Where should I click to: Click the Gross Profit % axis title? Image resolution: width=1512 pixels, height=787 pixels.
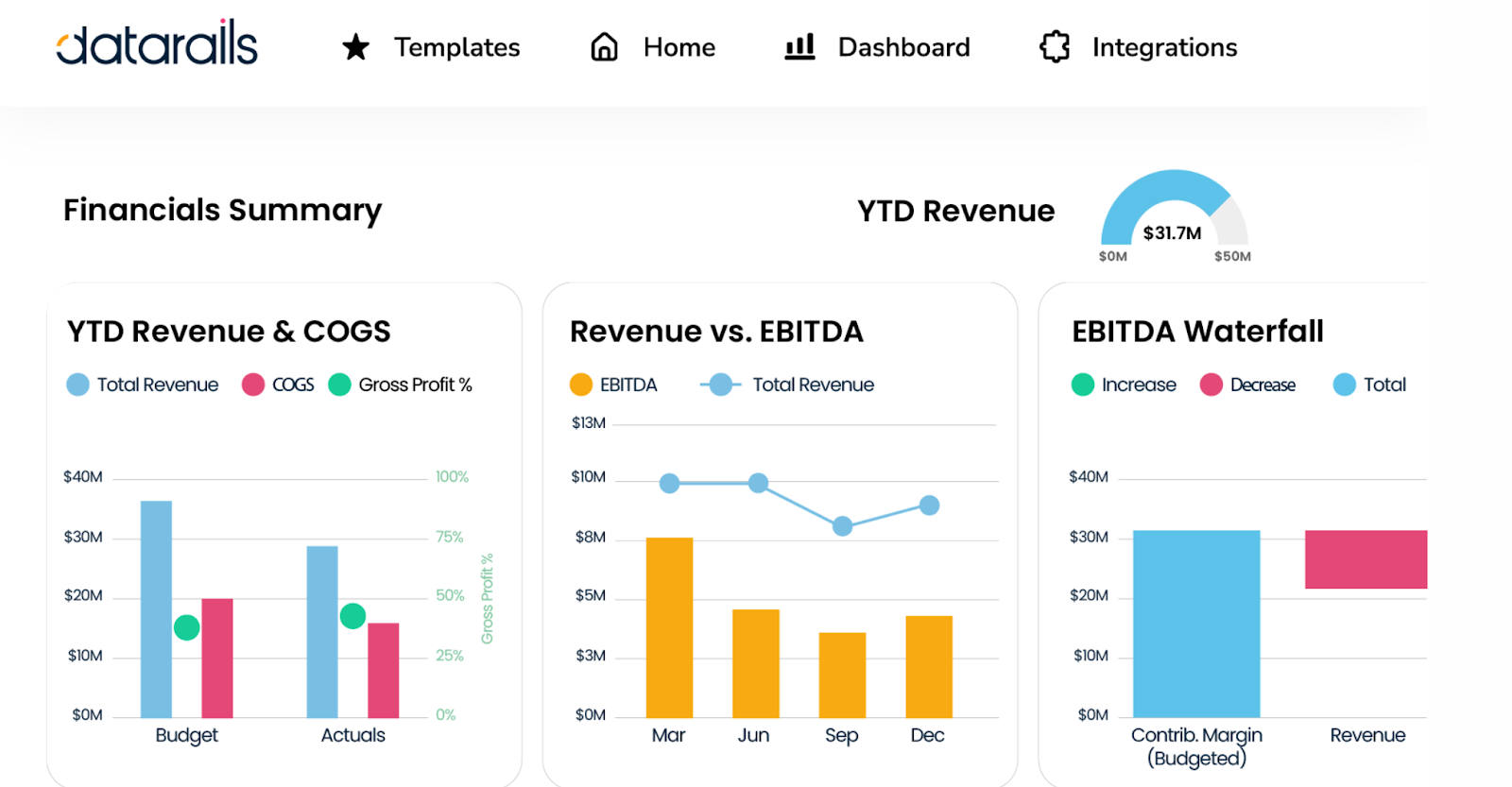[x=488, y=599]
